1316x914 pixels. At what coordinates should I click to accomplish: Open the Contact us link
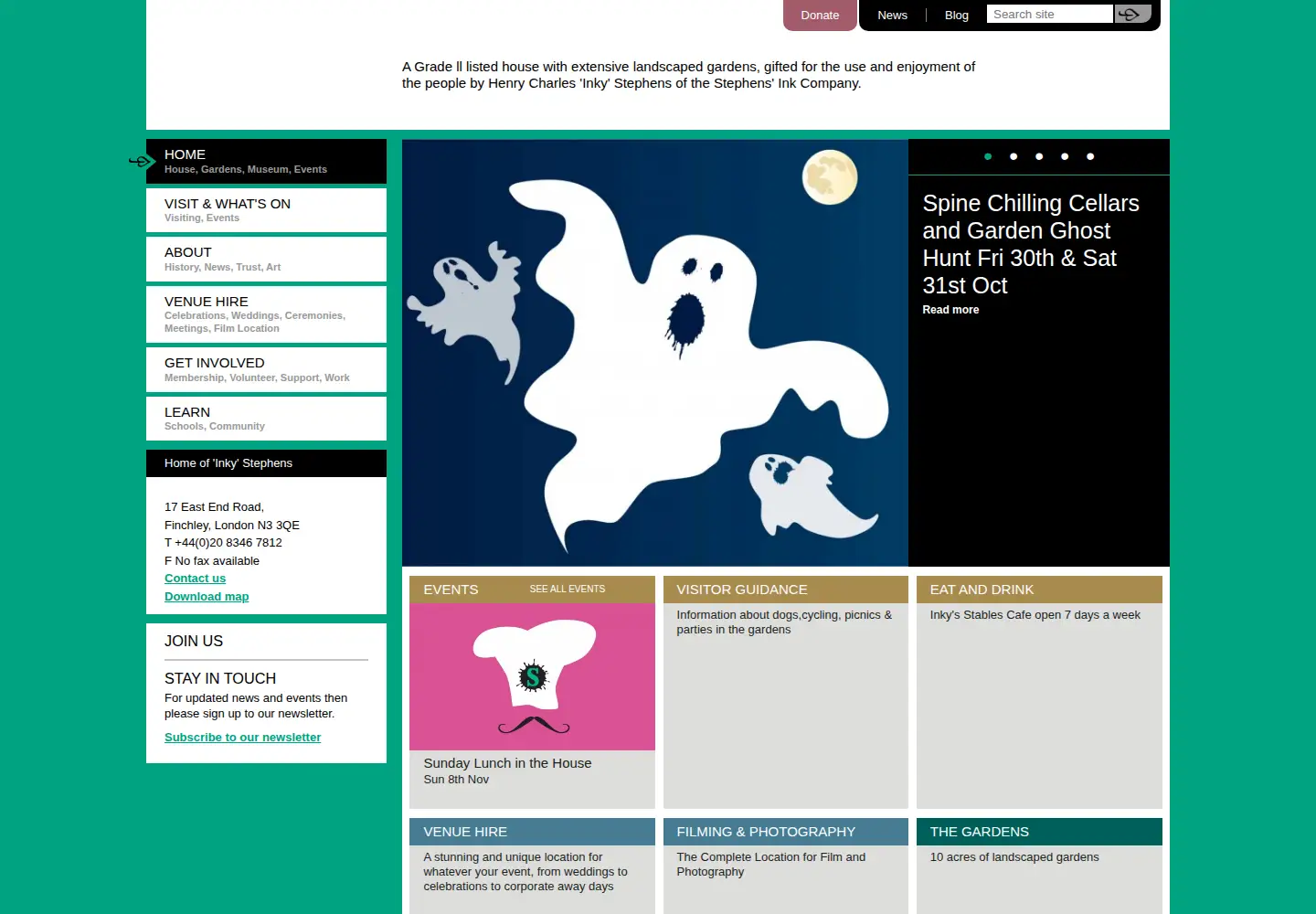pos(195,579)
